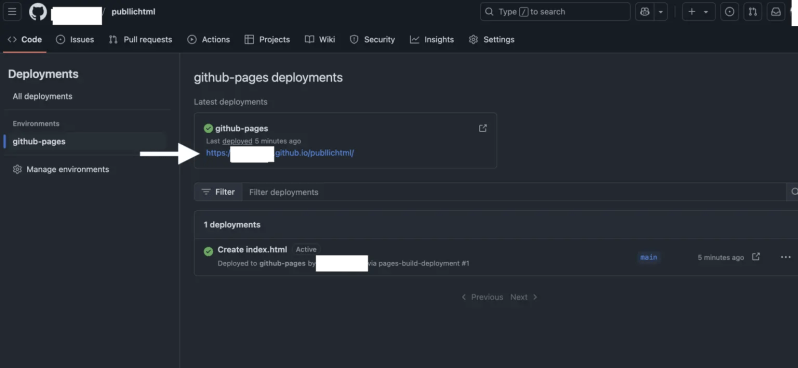The height and width of the screenshot is (368, 798).
Task: Click the search box in header
Action: point(555,12)
